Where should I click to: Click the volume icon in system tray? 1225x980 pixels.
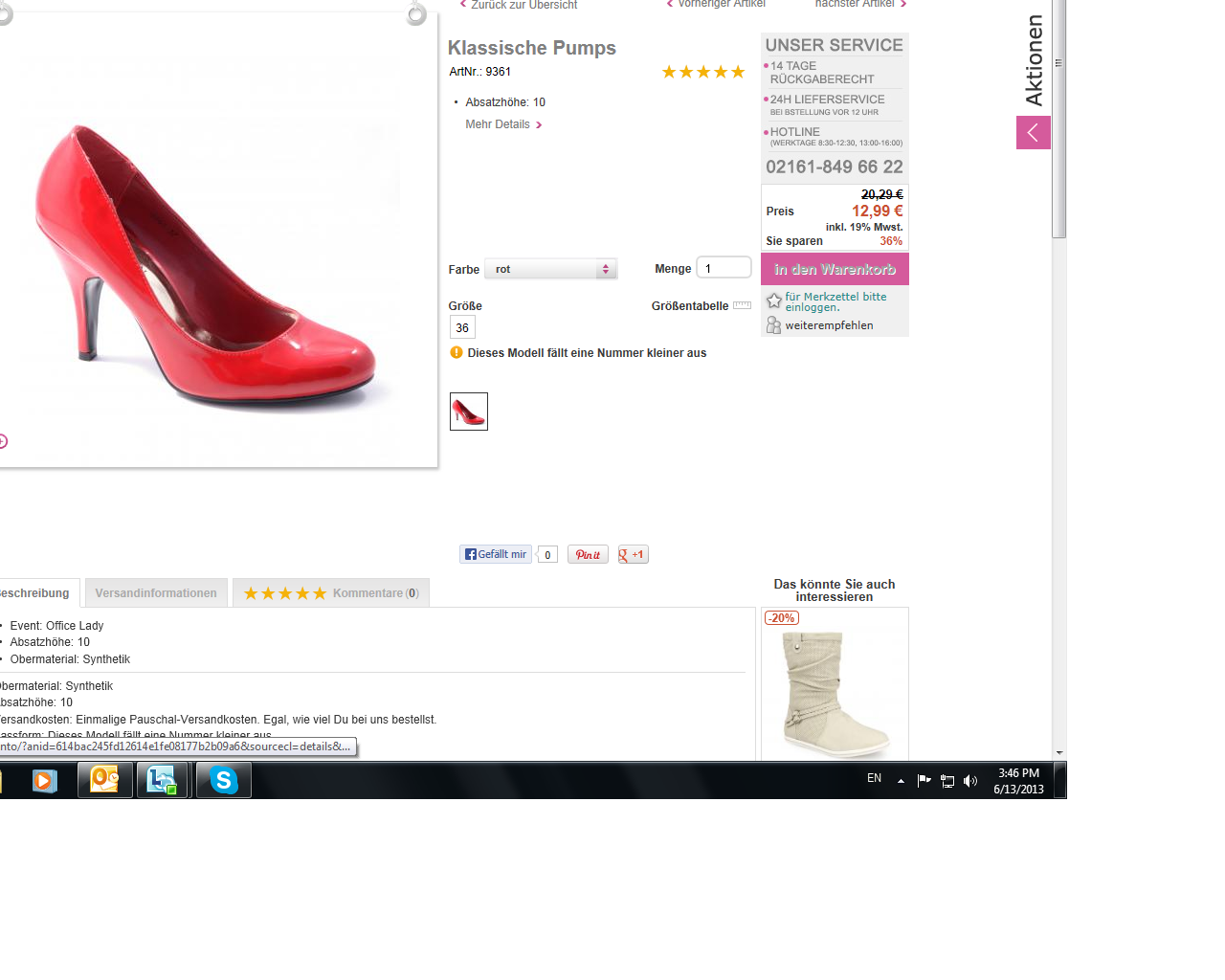pyautogui.click(x=970, y=781)
